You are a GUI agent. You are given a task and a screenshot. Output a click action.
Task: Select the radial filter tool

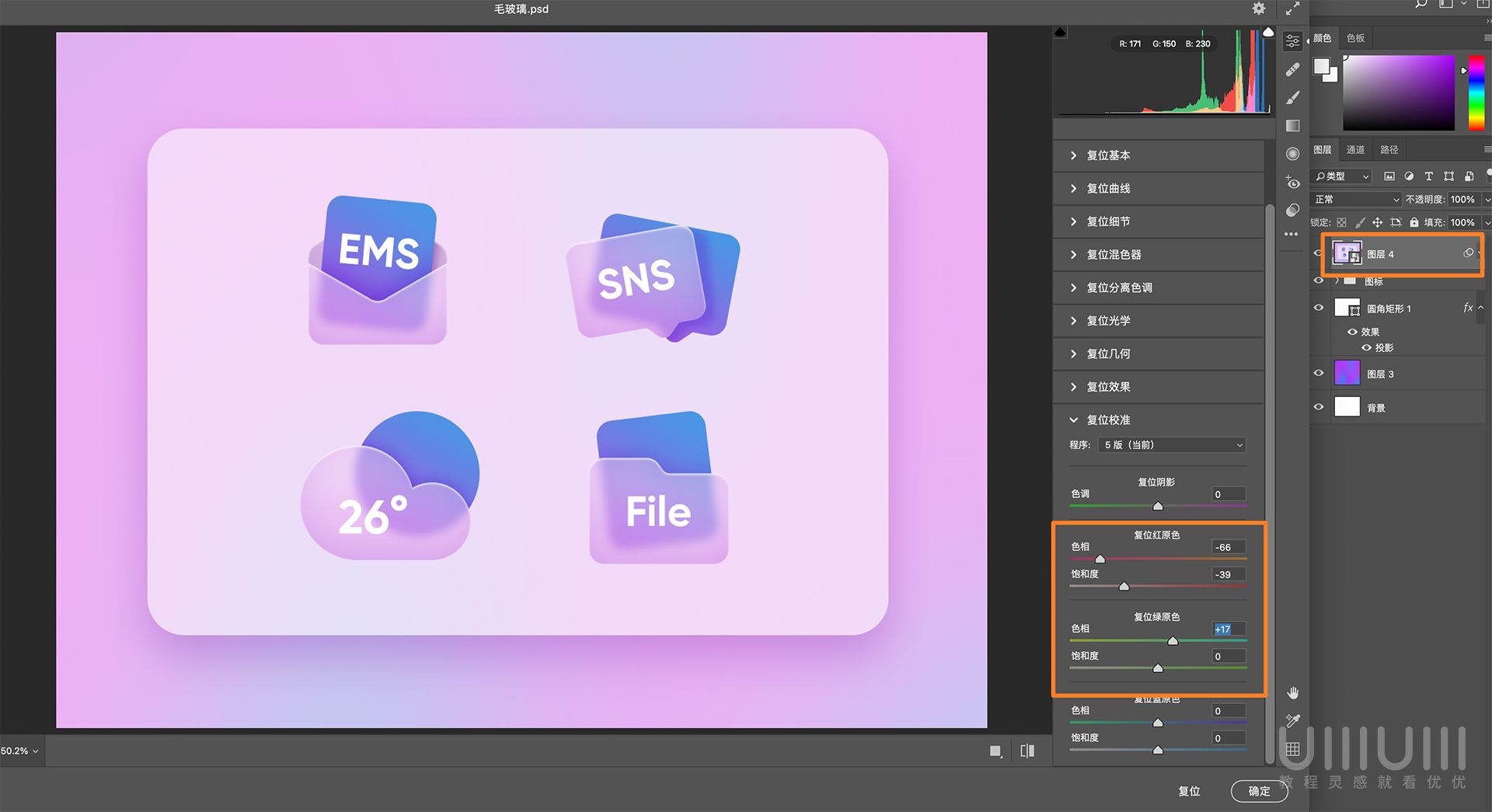pyautogui.click(x=1292, y=154)
